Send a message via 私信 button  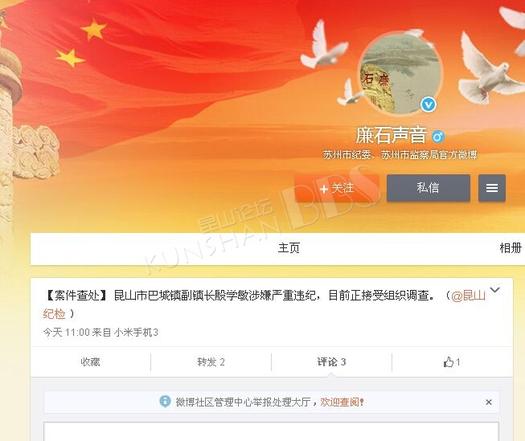(x=428, y=188)
